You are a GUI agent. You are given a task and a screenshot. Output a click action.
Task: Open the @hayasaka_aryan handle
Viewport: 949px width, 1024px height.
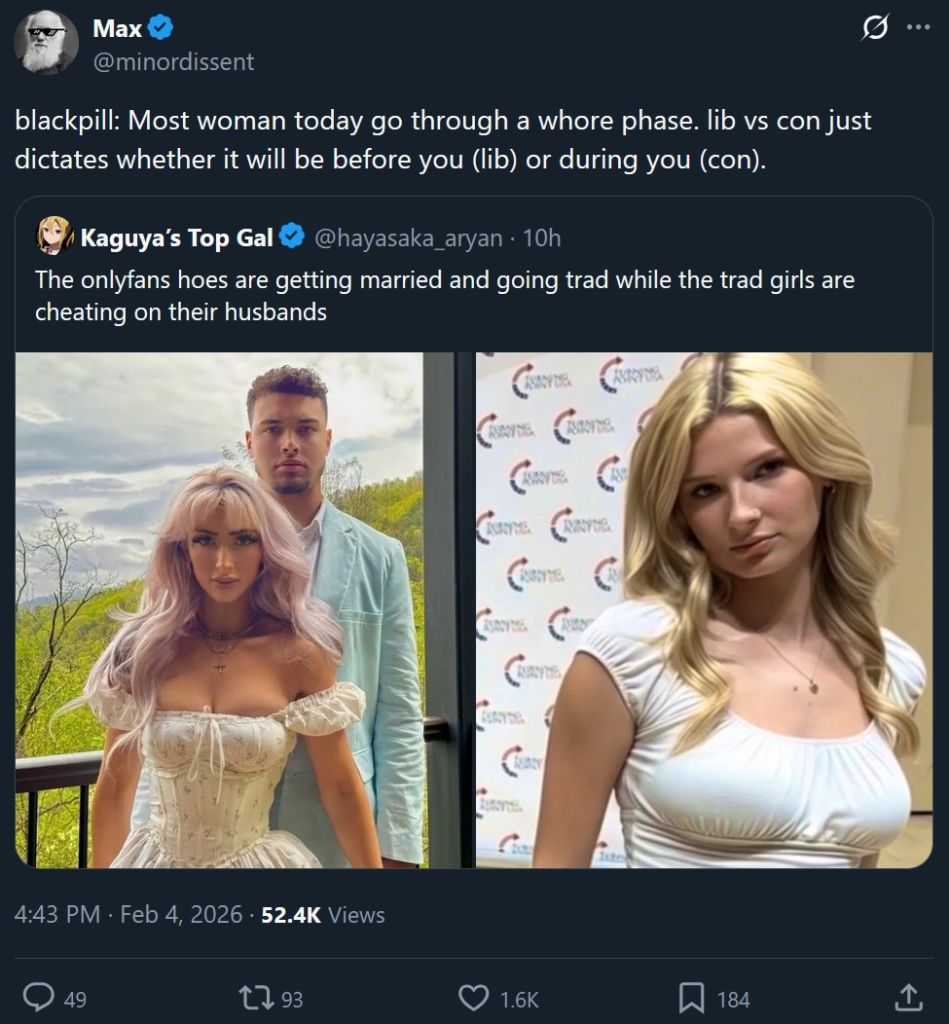pyautogui.click(x=408, y=238)
